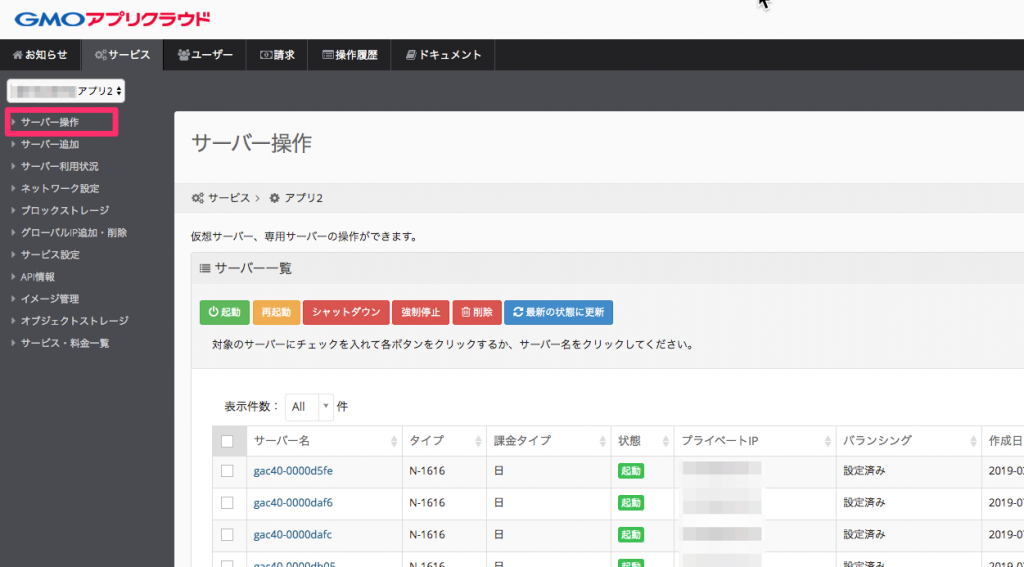Viewport: 1024px width, 567px height.
Task: Click the orange 再起動 button
Action: pyautogui.click(x=276, y=312)
